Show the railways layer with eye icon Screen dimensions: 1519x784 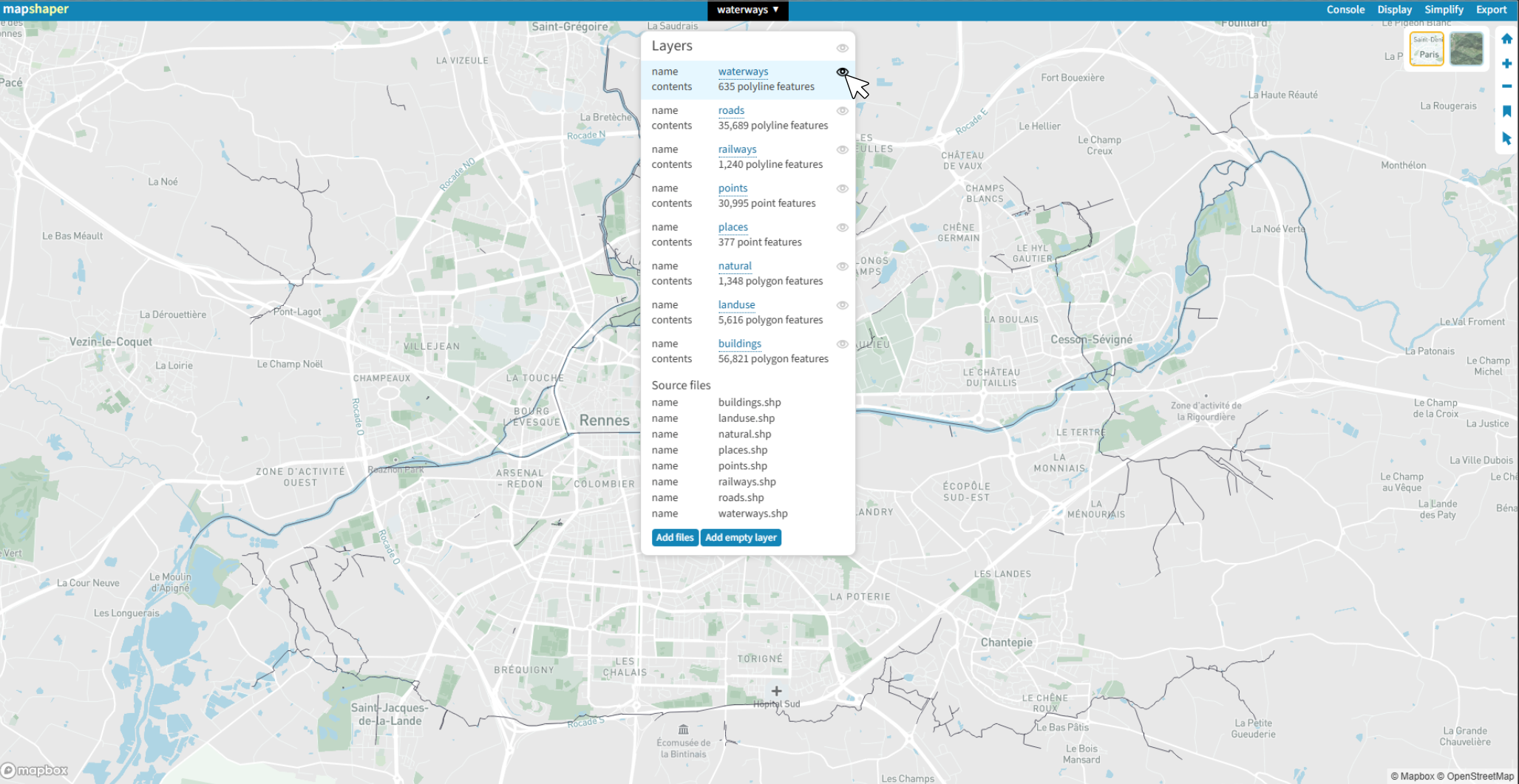pos(842,150)
